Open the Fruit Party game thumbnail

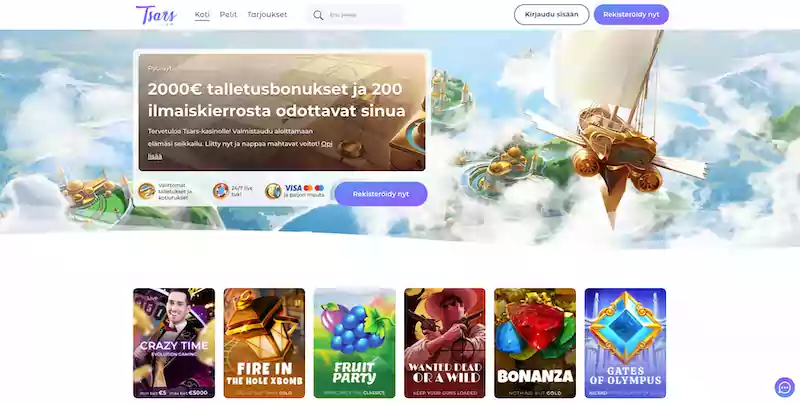pos(355,343)
